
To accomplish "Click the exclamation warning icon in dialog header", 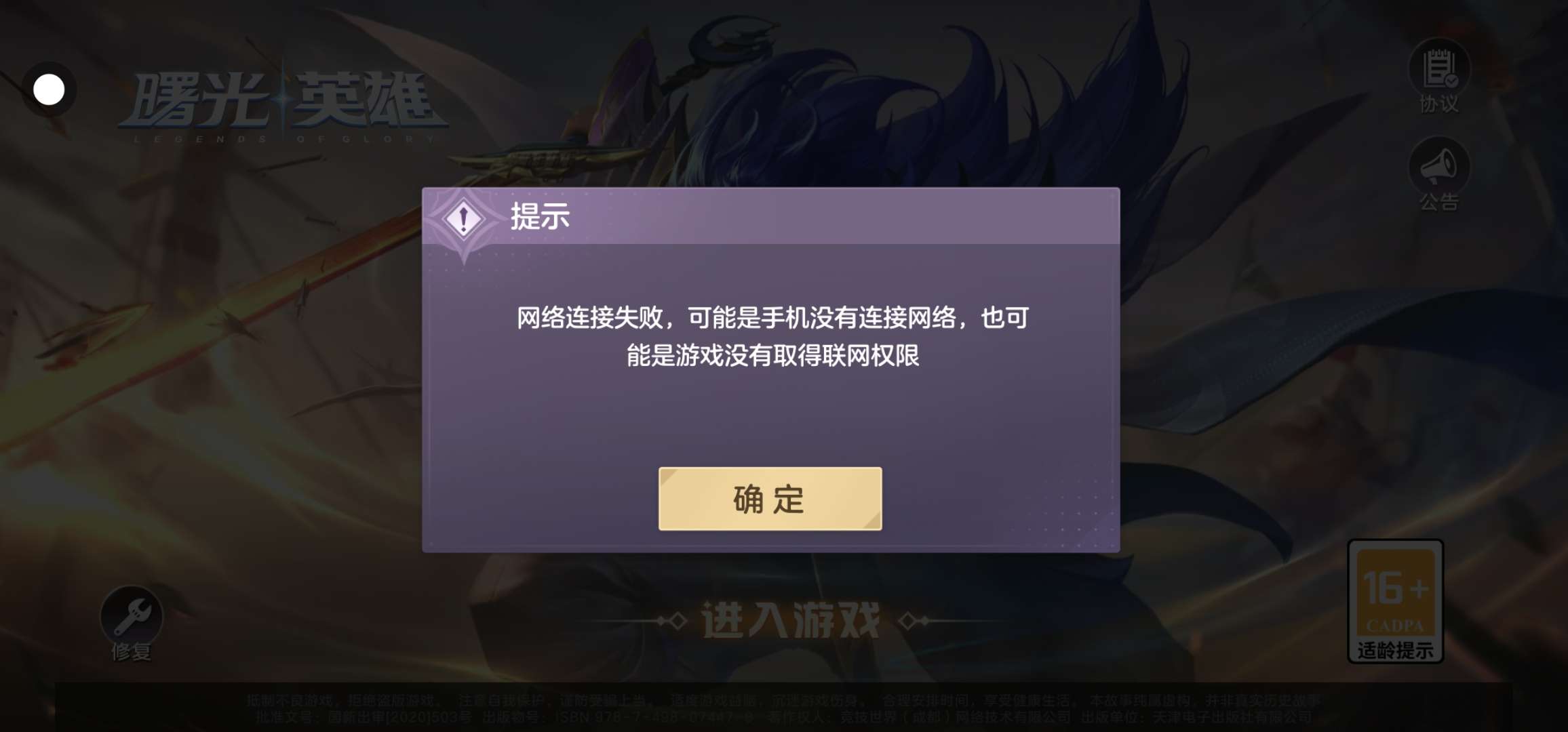I will (x=464, y=219).
